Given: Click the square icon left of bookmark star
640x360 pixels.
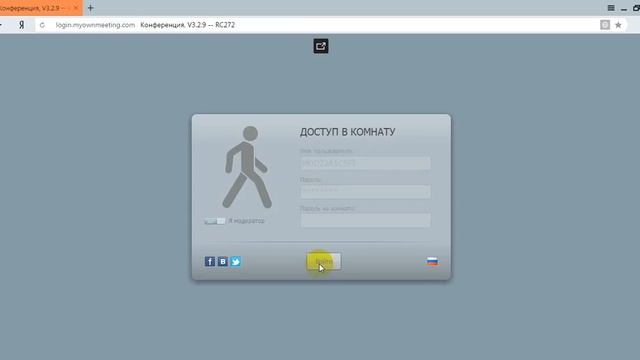Looking at the screenshot, I should click(x=605, y=25).
